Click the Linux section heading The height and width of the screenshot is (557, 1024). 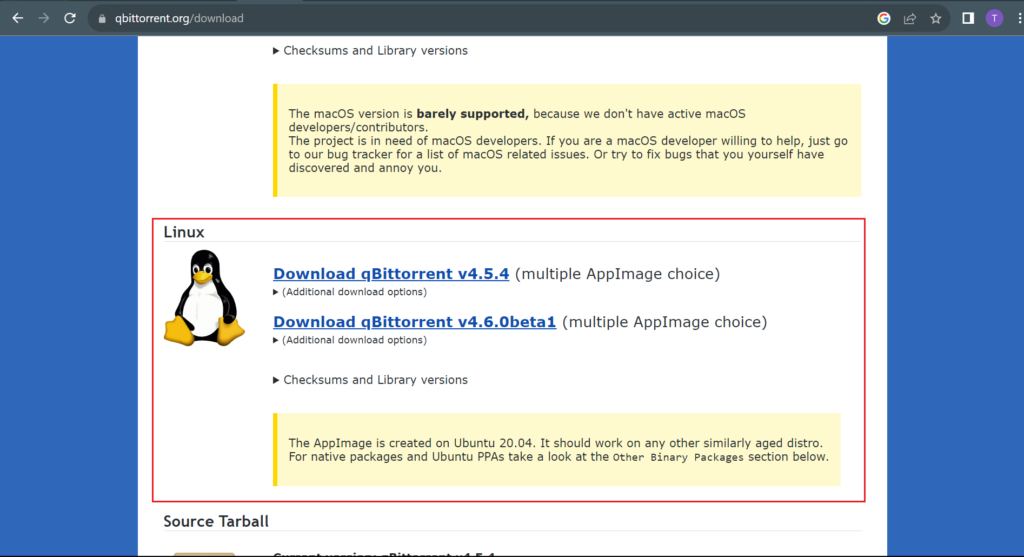point(184,232)
